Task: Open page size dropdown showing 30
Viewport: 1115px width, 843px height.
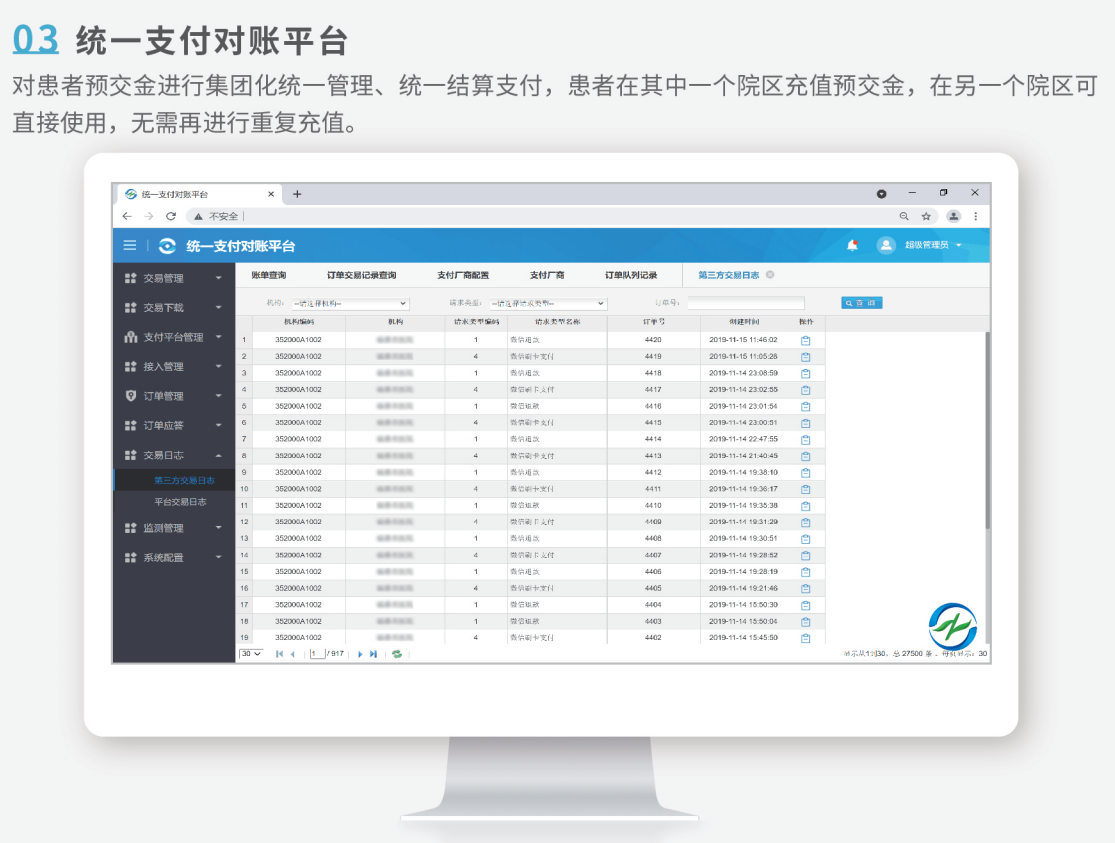Action: [251, 654]
